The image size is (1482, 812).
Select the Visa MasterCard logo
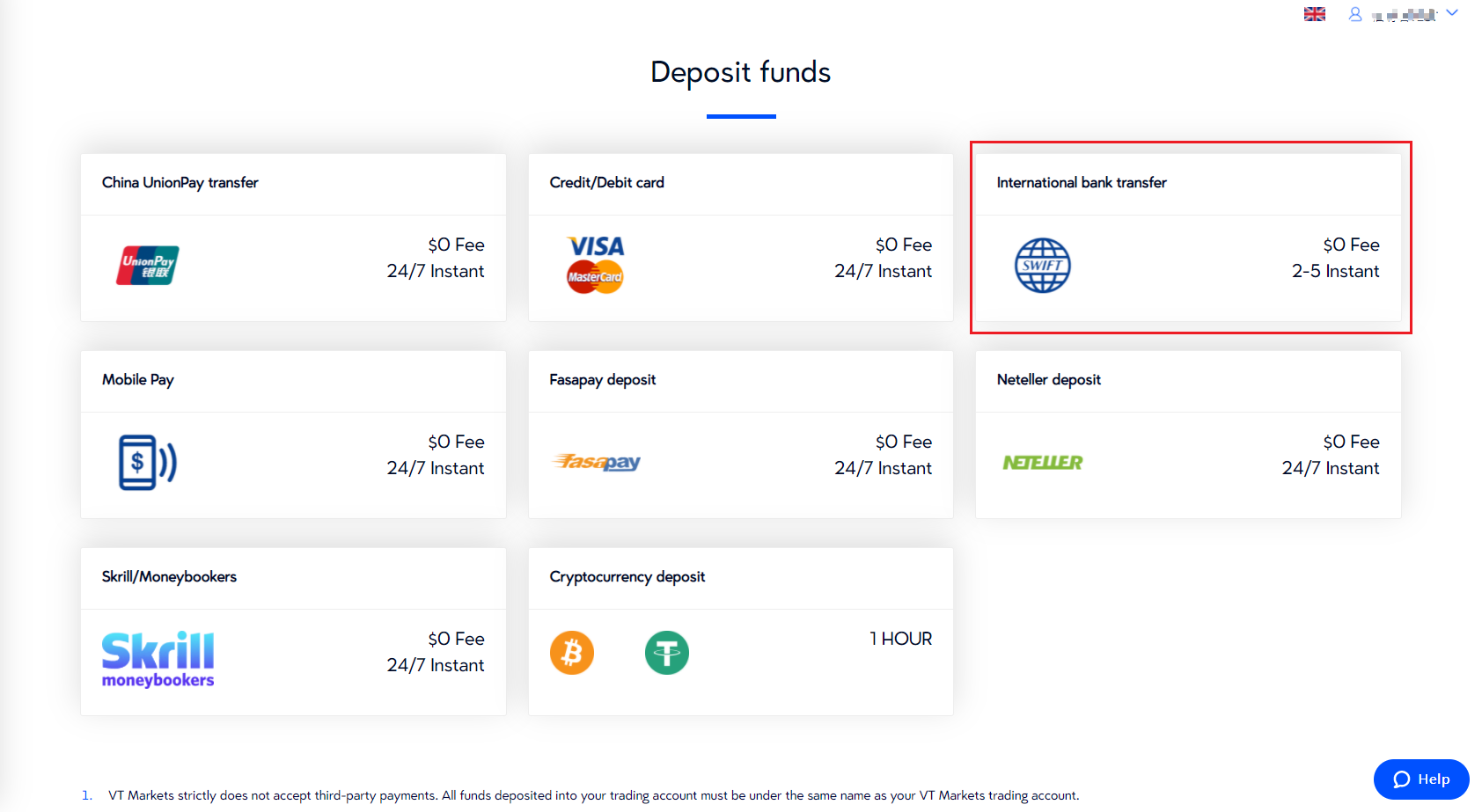596,265
